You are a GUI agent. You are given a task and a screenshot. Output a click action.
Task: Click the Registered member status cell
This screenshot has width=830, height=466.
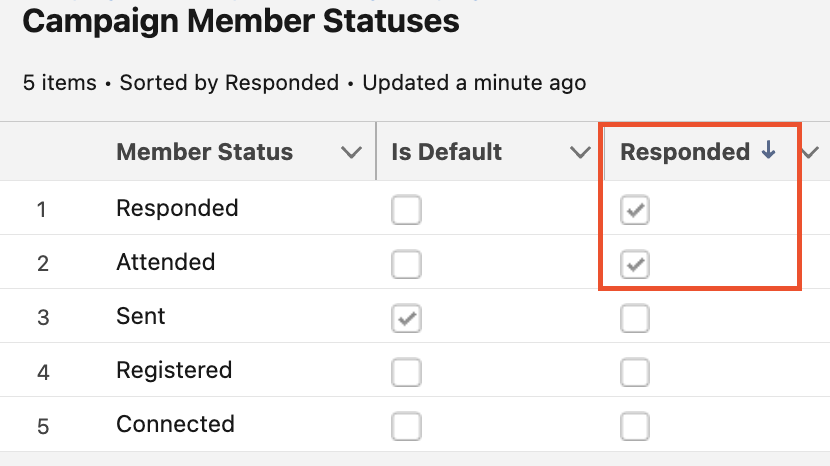(174, 370)
